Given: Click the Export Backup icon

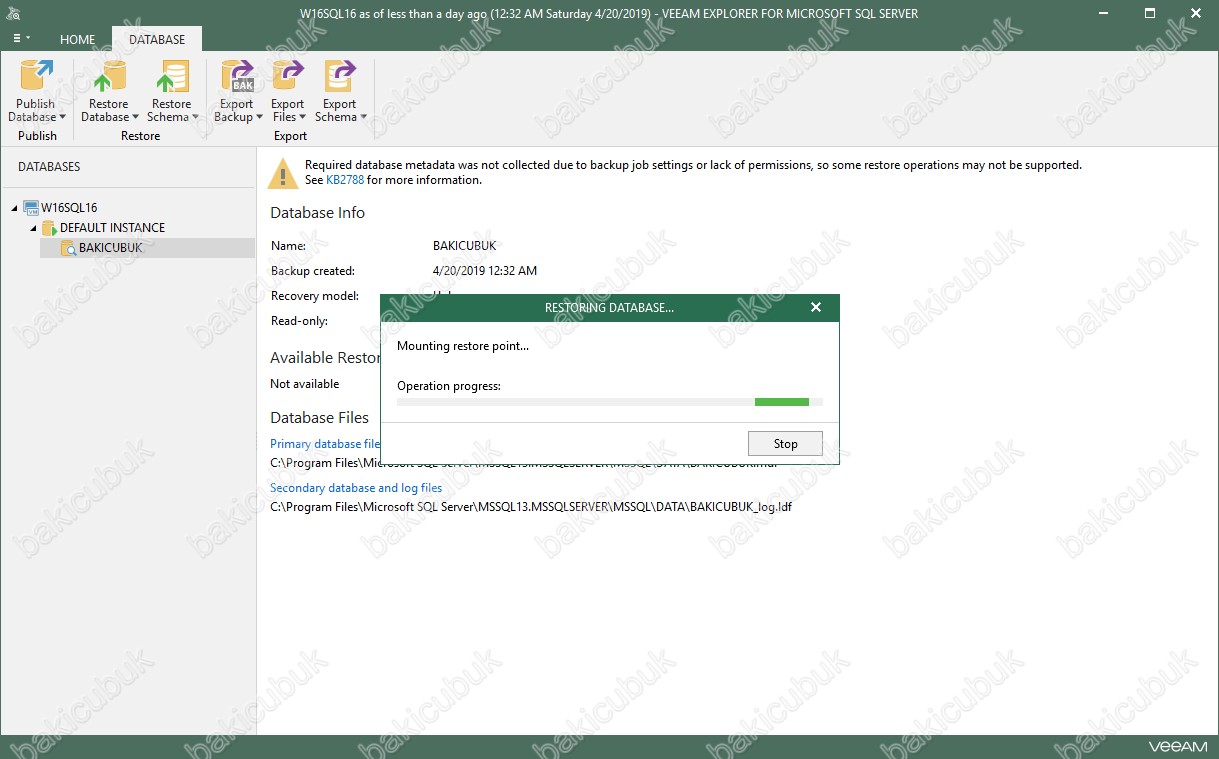Looking at the screenshot, I should (237, 78).
